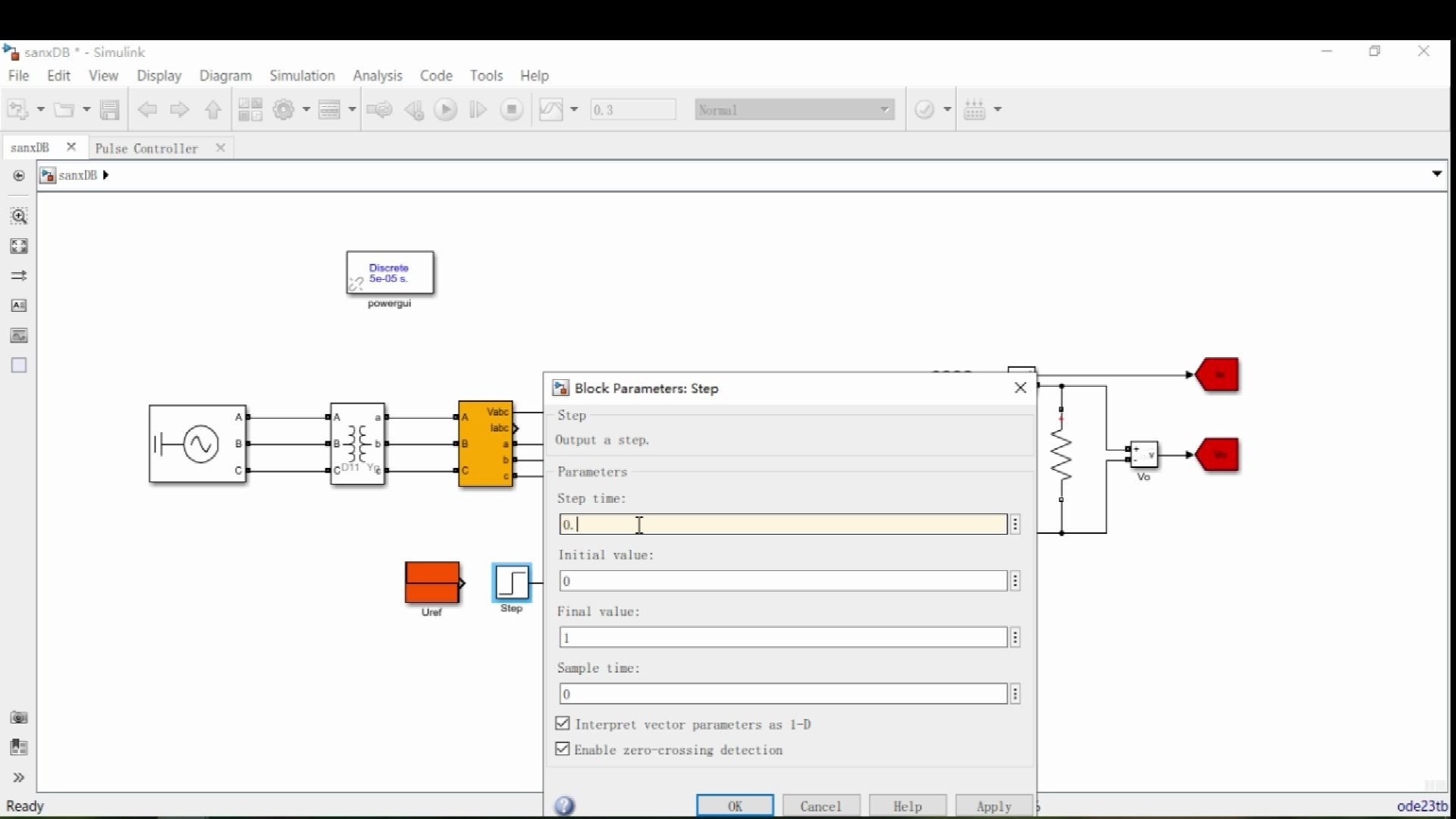Click the Fit to View sidebar icon

coord(19,246)
